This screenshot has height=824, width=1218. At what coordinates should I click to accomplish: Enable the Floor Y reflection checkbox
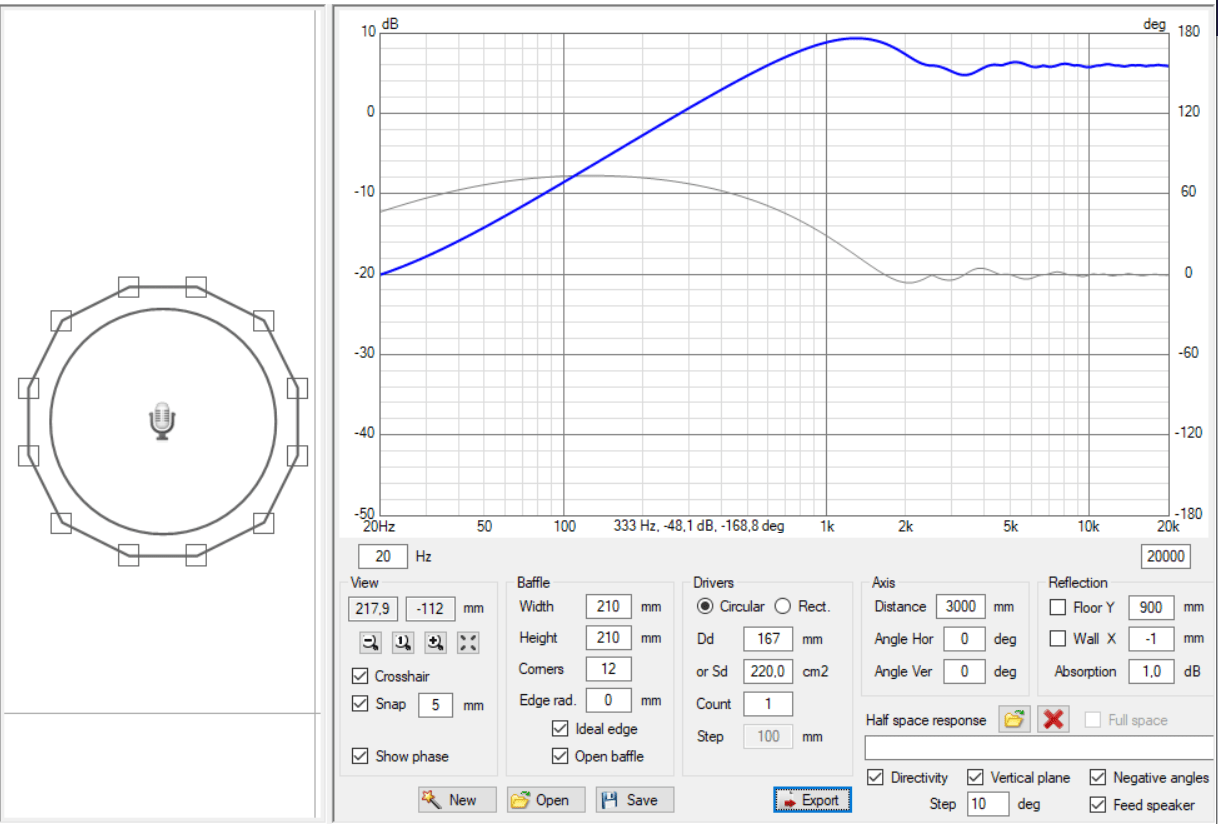tap(1057, 607)
